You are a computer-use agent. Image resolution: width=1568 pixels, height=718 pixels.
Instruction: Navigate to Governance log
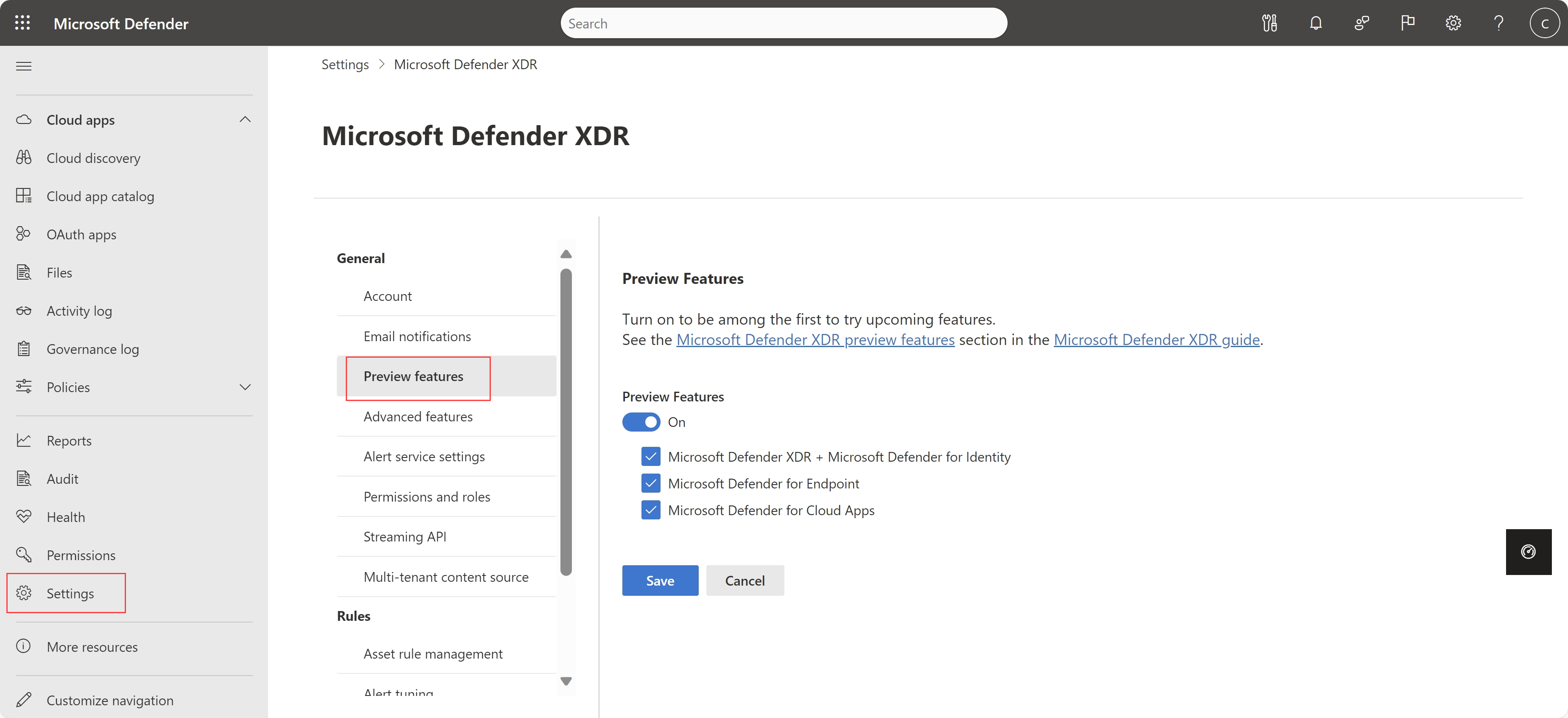93,348
